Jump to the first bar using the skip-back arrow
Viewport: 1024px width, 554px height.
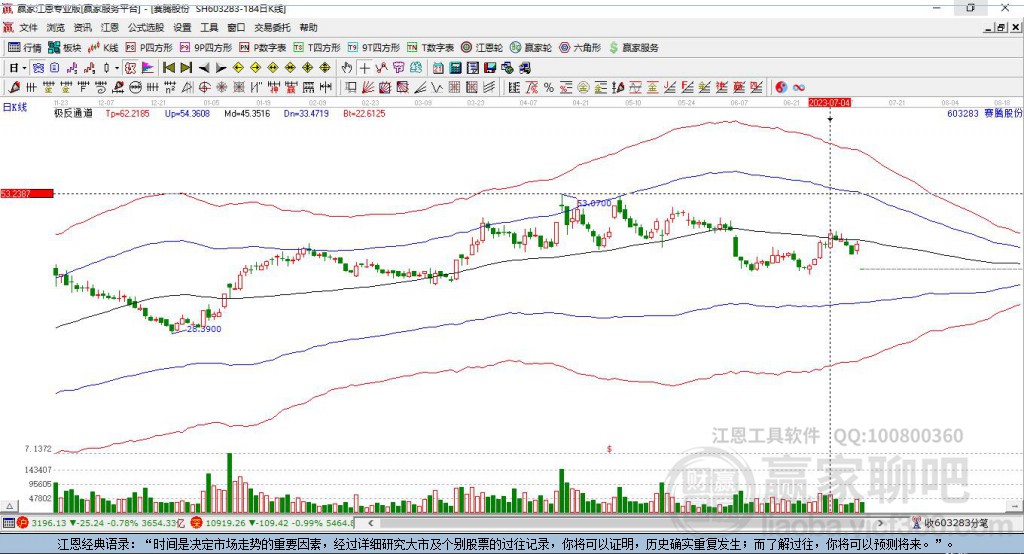tap(168, 67)
